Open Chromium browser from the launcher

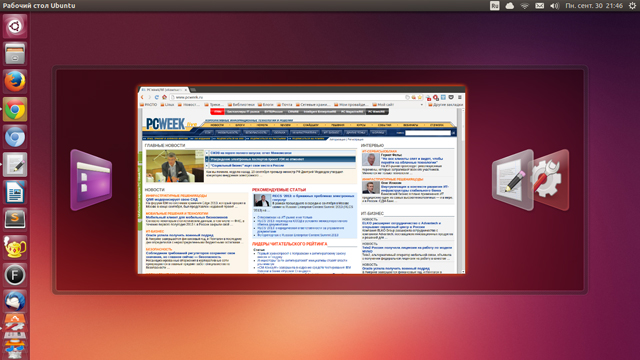15,137
